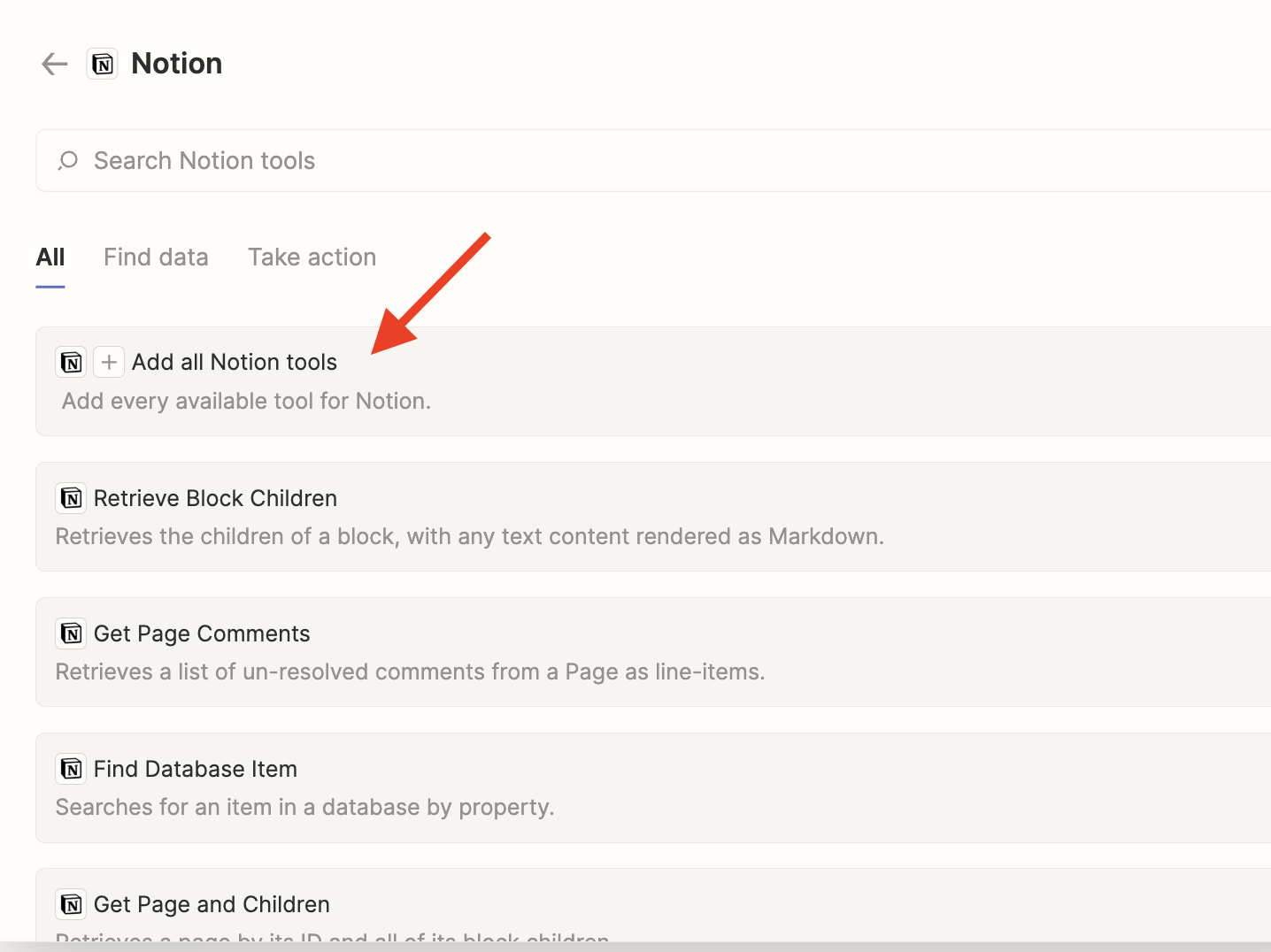Click the Notion page heading text

pyautogui.click(x=177, y=64)
